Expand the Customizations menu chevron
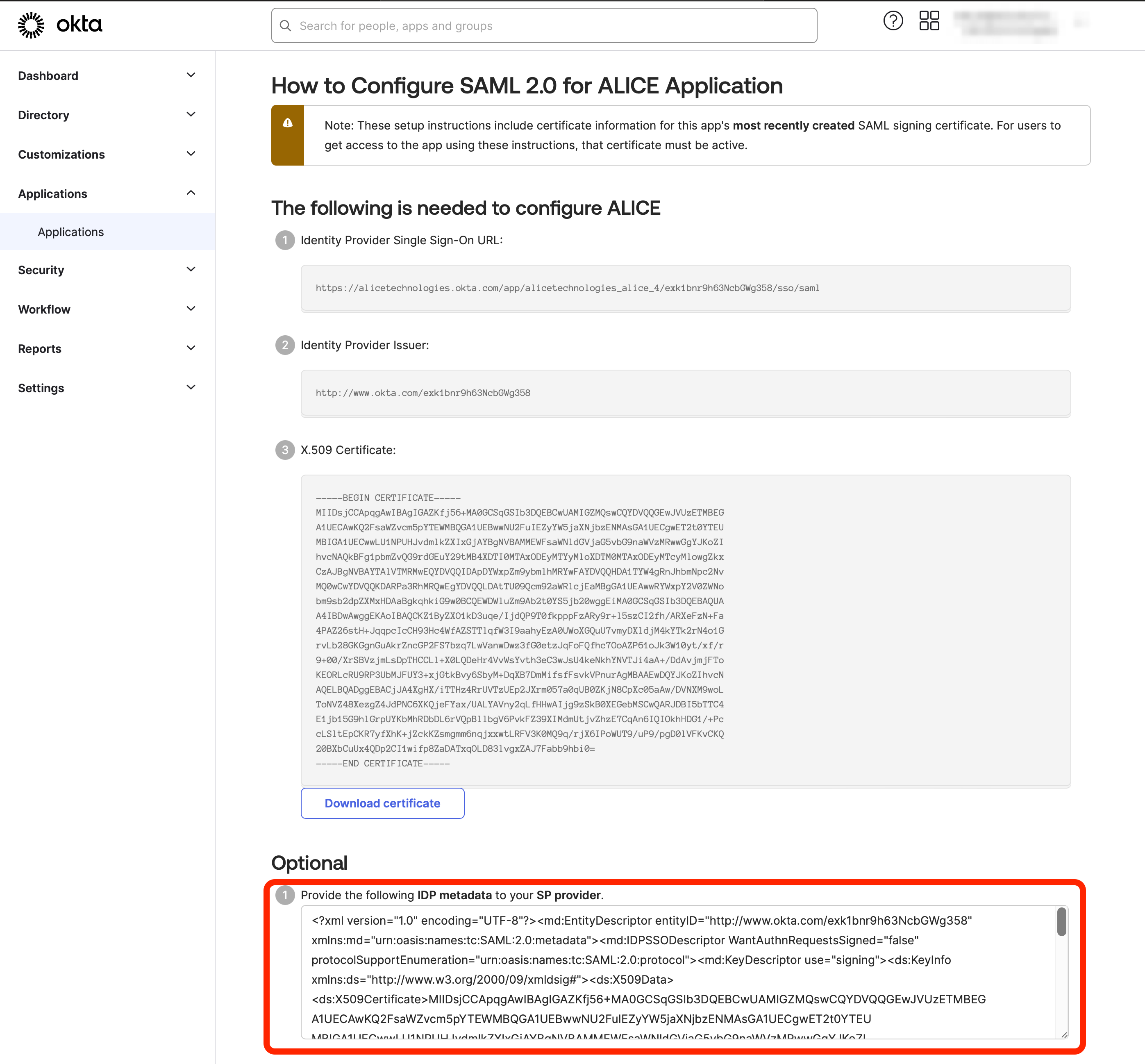 (x=191, y=154)
